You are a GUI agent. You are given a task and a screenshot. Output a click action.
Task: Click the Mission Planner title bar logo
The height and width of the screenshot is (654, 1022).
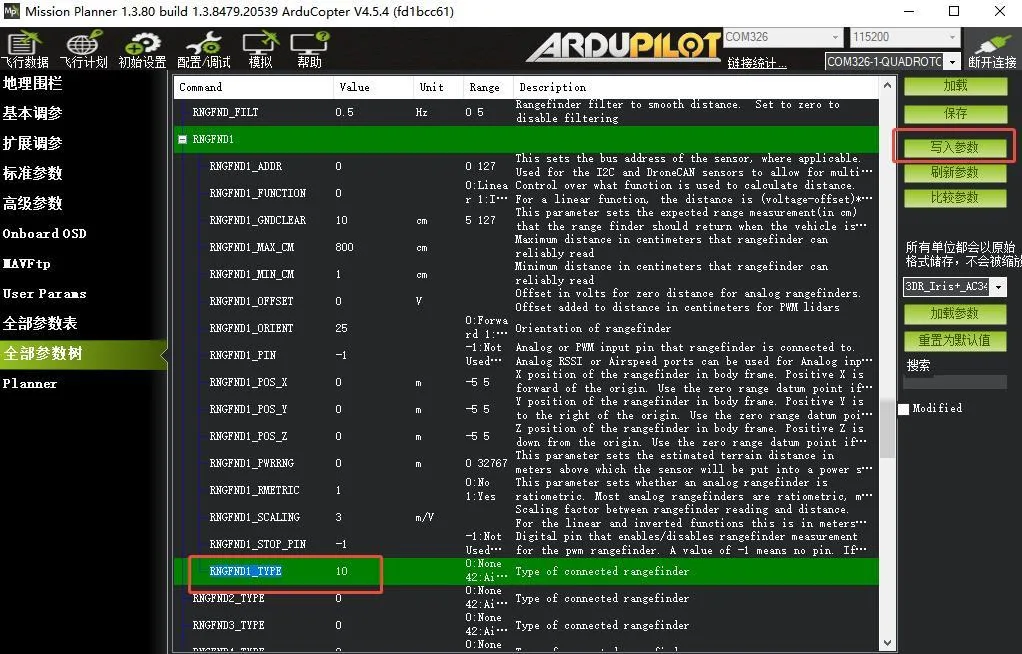(x=12, y=11)
